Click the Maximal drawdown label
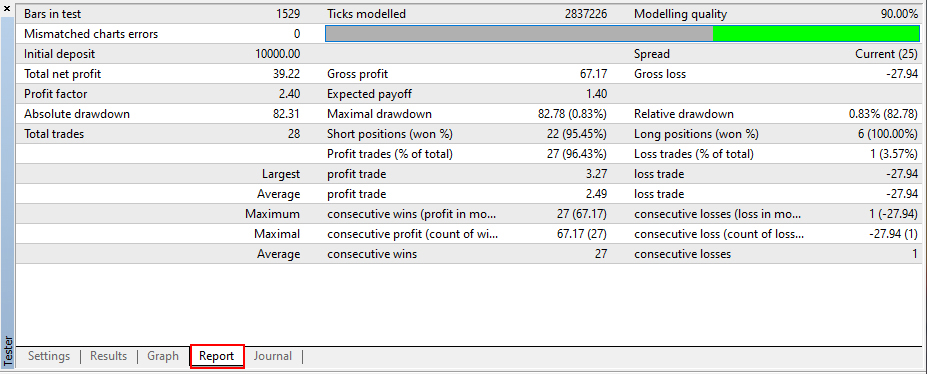The height and width of the screenshot is (374, 927). tap(380, 114)
